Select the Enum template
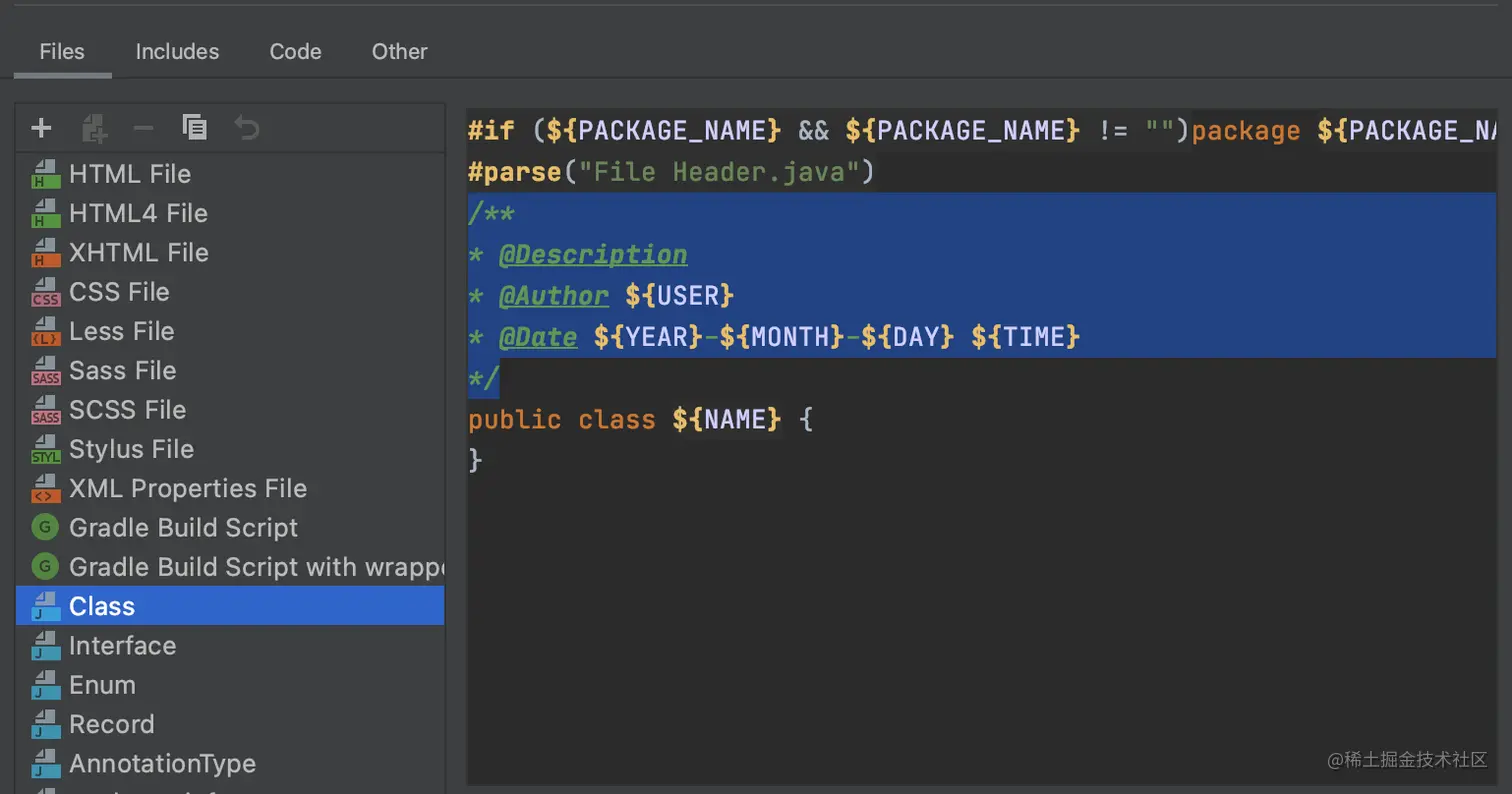The width and height of the screenshot is (1512, 794). [230, 685]
